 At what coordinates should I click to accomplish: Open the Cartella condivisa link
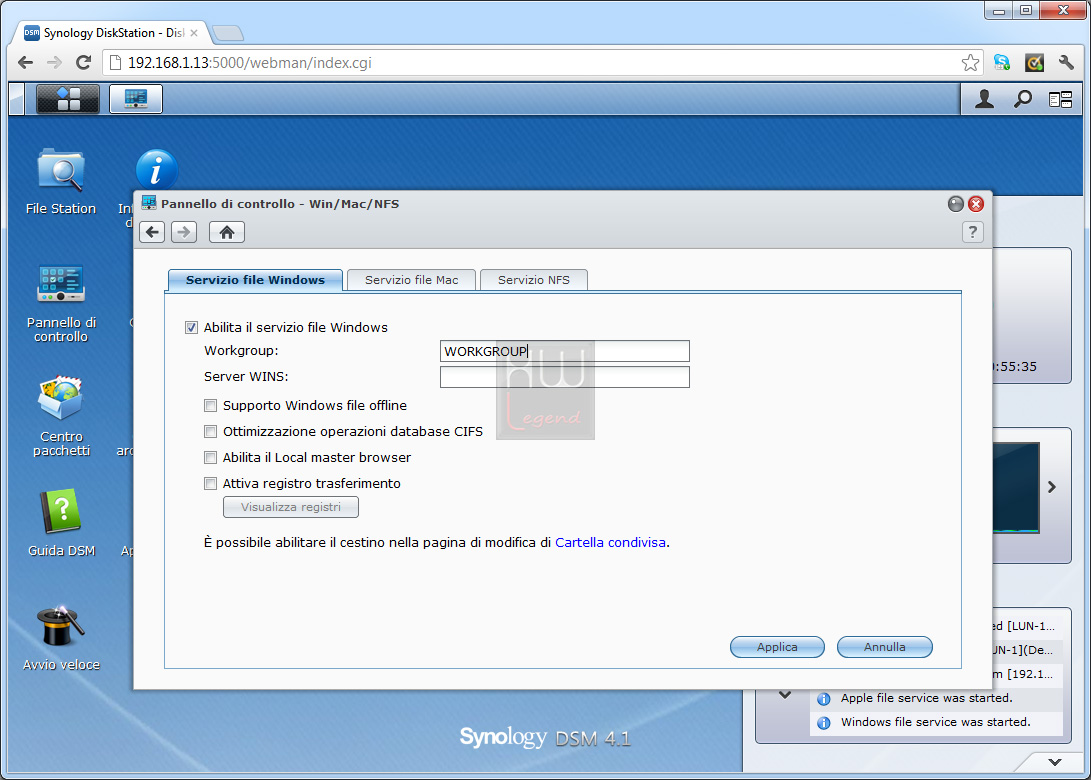coord(610,542)
